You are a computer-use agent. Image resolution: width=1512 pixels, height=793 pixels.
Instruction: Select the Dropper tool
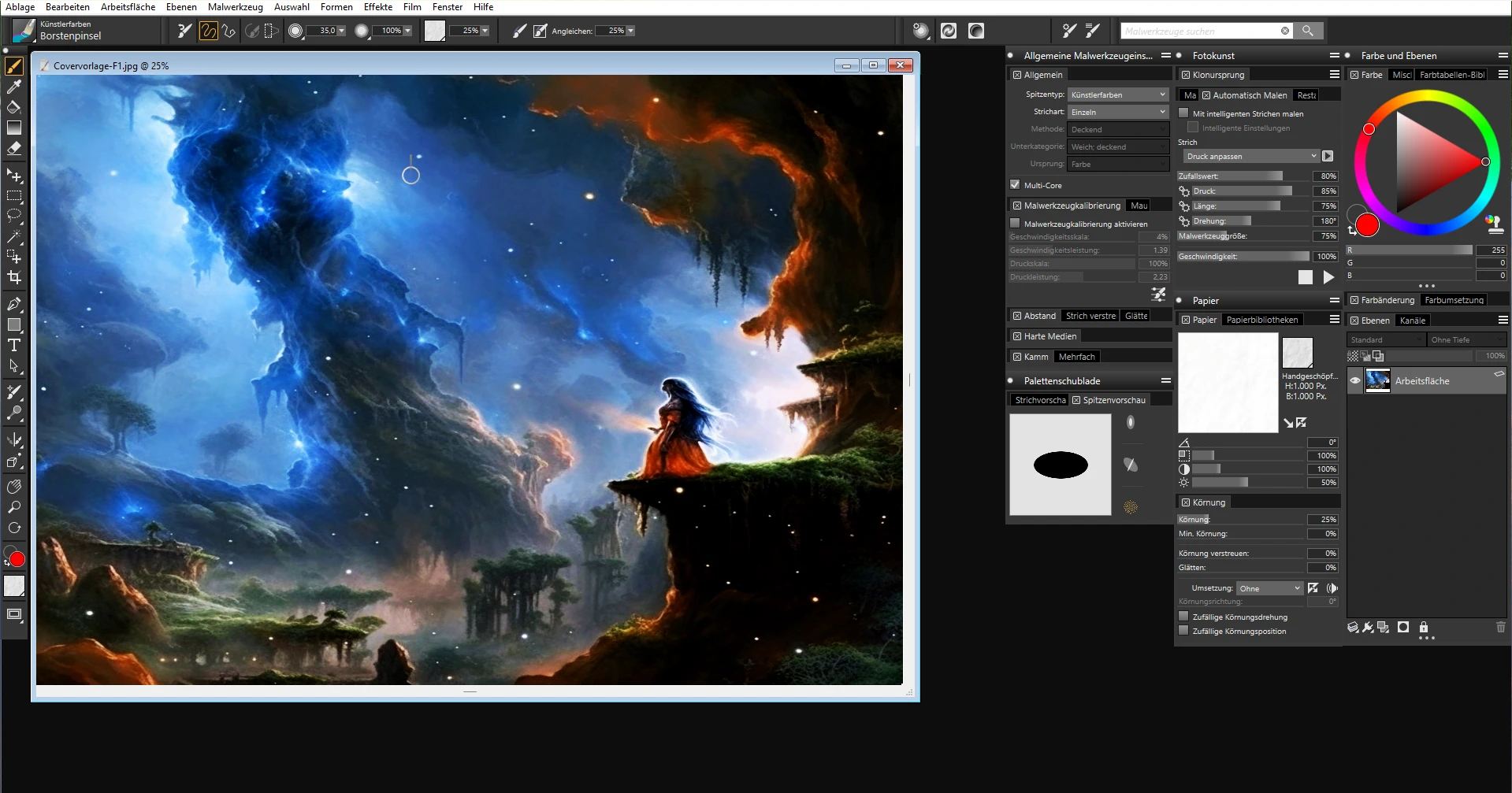(14, 87)
